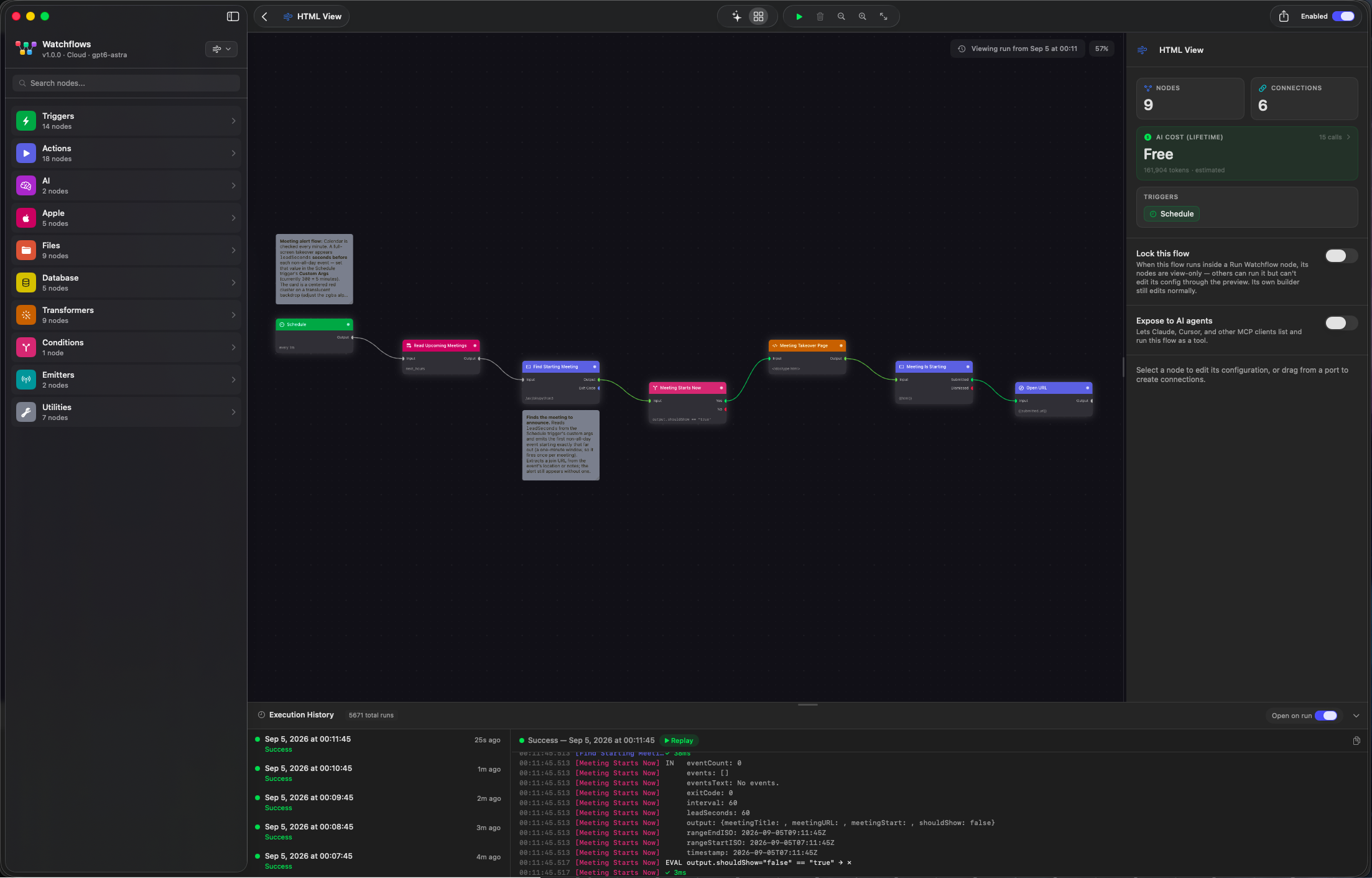Viewport: 1372px width, 878px height.
Task: Click the Triggers lightning icon
Action: pyautogui.click(x=26, y=121)
